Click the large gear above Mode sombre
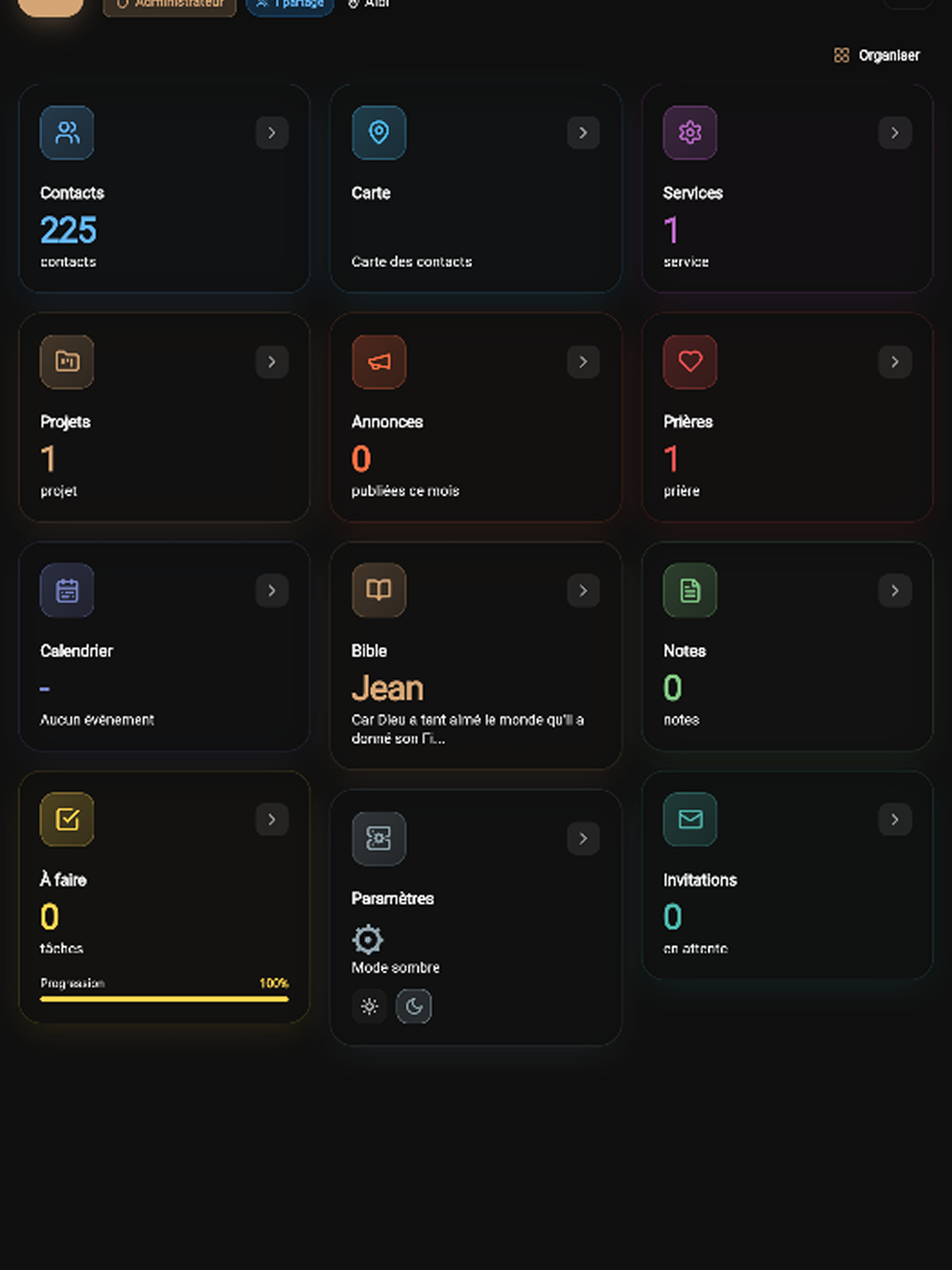Viewport: 952px width, 1270px height. click(368, 939)
